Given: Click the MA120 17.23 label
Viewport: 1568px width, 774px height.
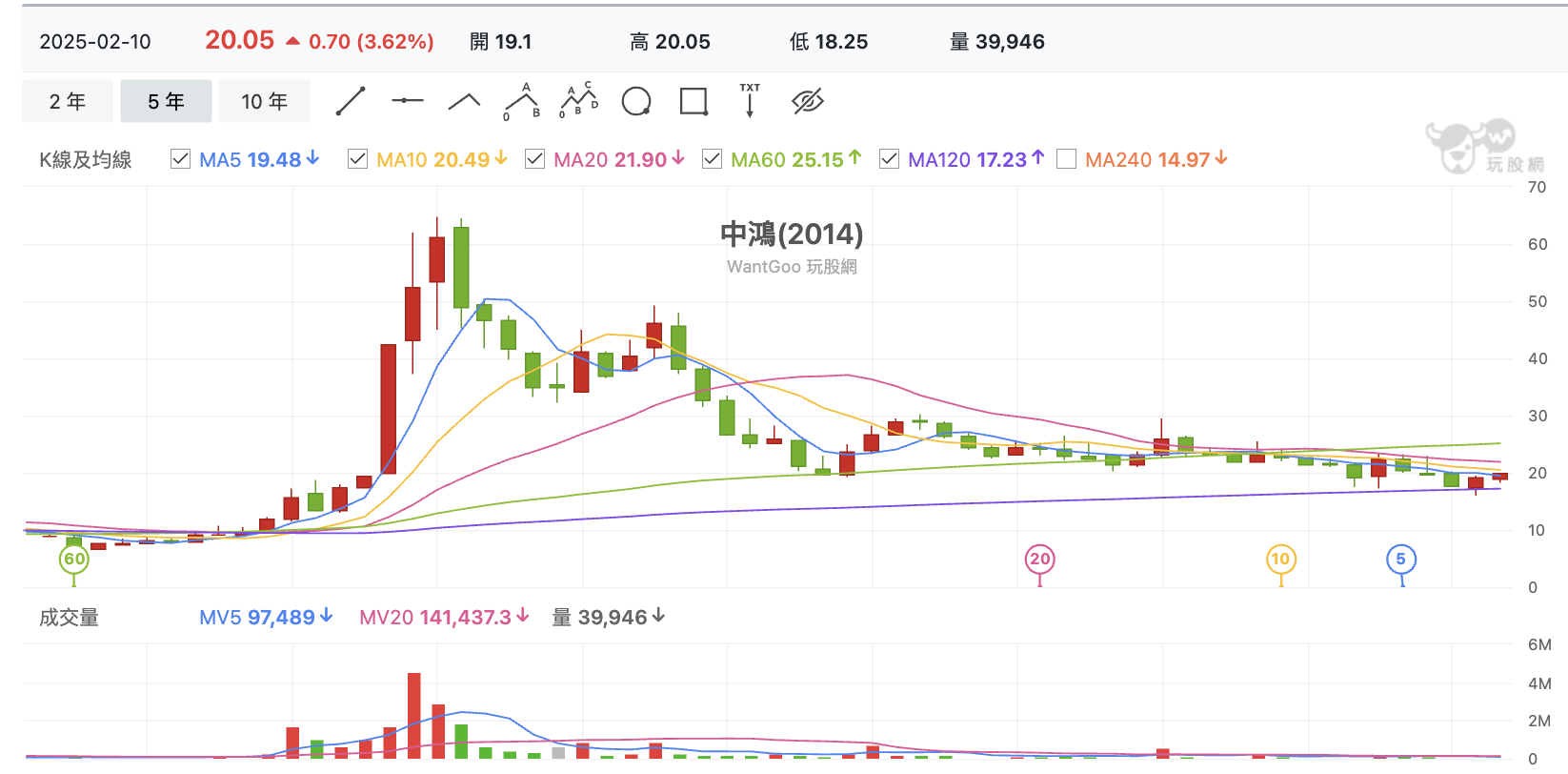Looking at the screenshot, I should tap(976, 159).
